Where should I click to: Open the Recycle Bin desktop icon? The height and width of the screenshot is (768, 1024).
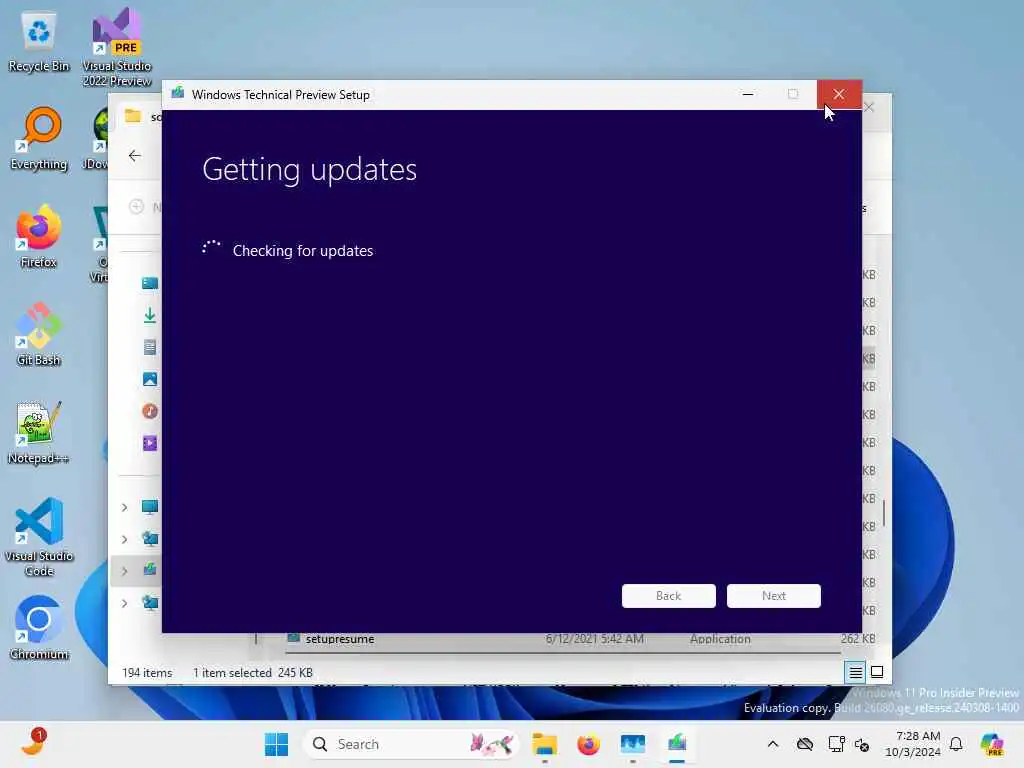pyautogui.click(x=39, y=42)
